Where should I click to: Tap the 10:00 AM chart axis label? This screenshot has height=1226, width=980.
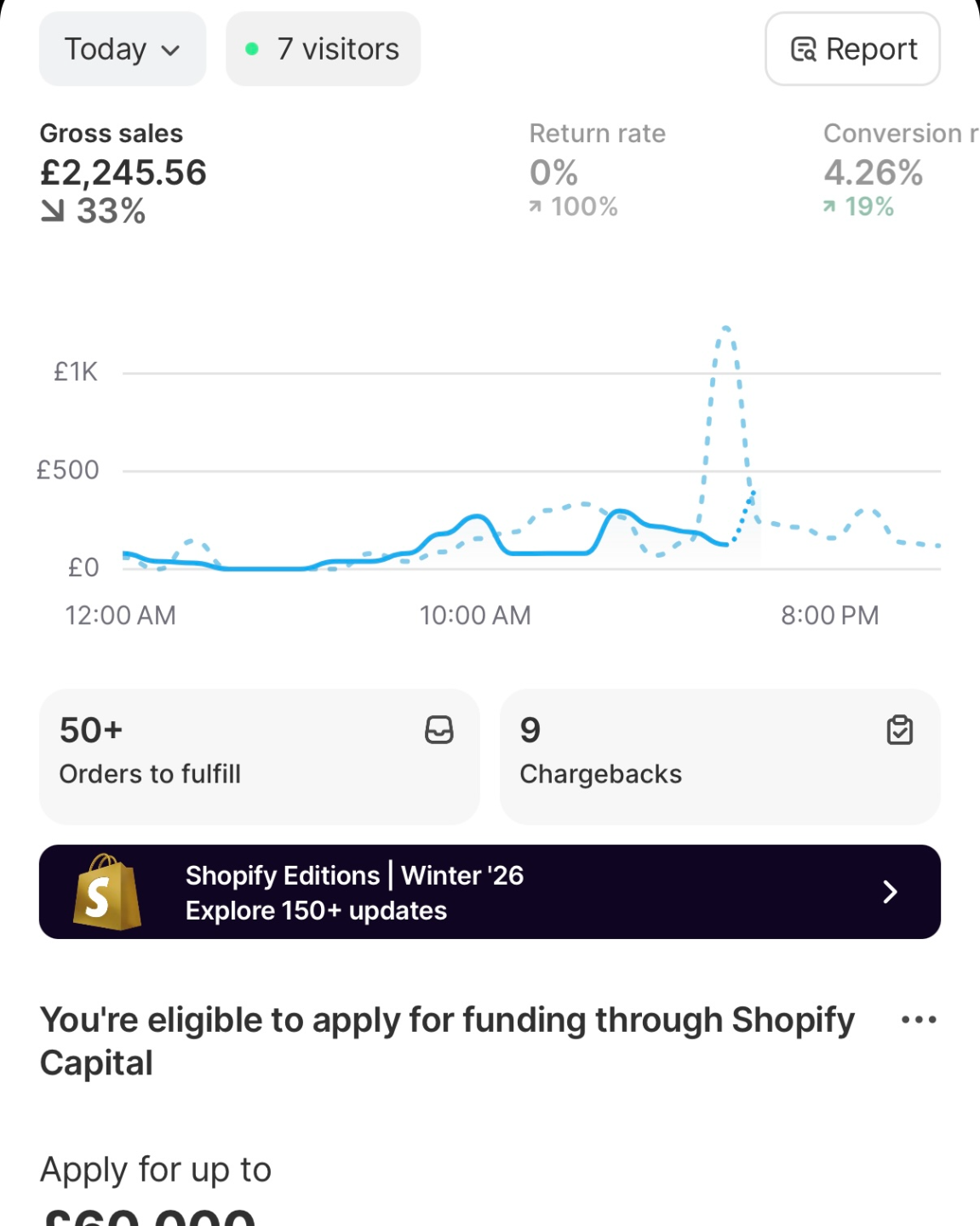[x=475, y=616]
